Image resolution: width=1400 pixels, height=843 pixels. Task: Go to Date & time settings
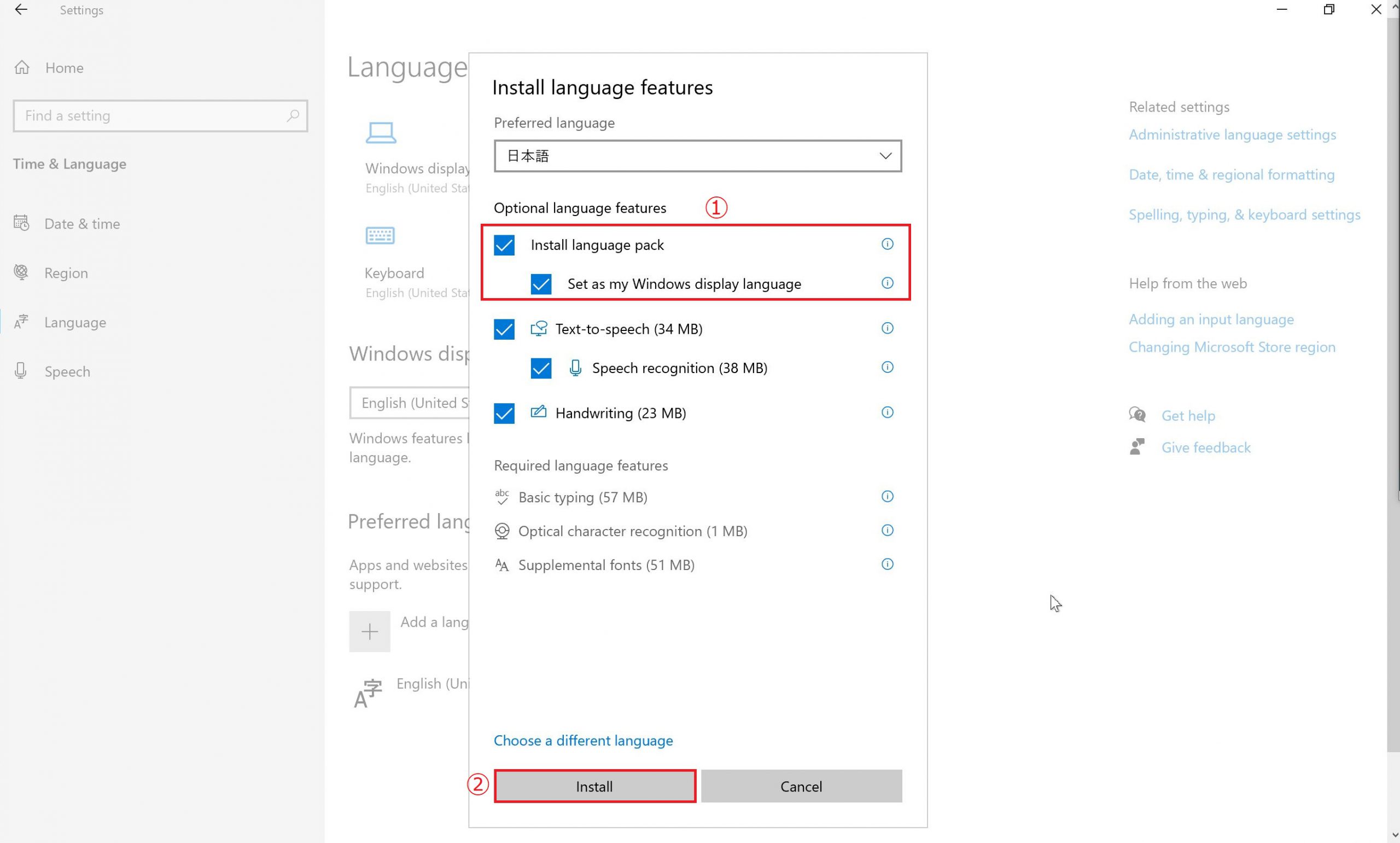click(x=81, y=224)
